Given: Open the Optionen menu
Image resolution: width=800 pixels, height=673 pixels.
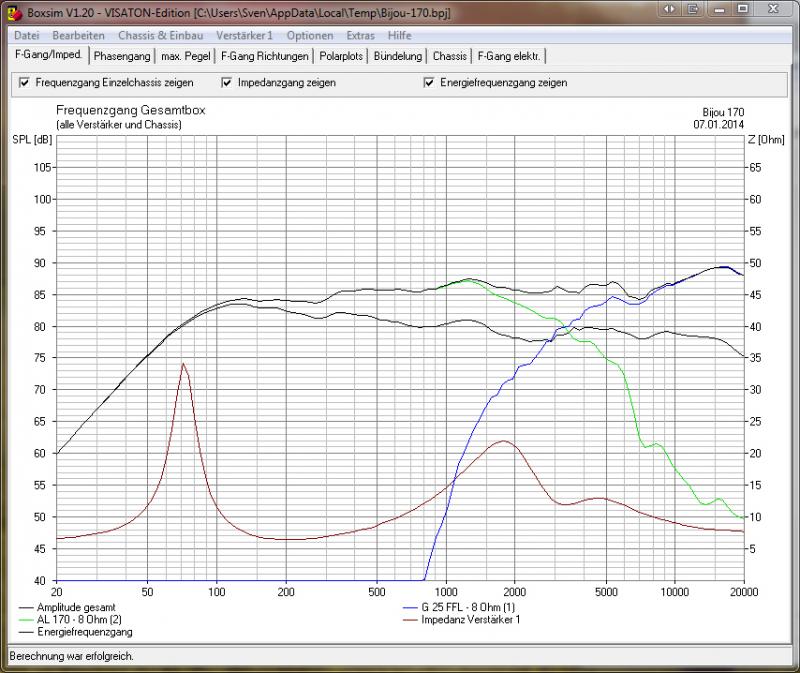Looking at the screenshot, I should 309,35.
